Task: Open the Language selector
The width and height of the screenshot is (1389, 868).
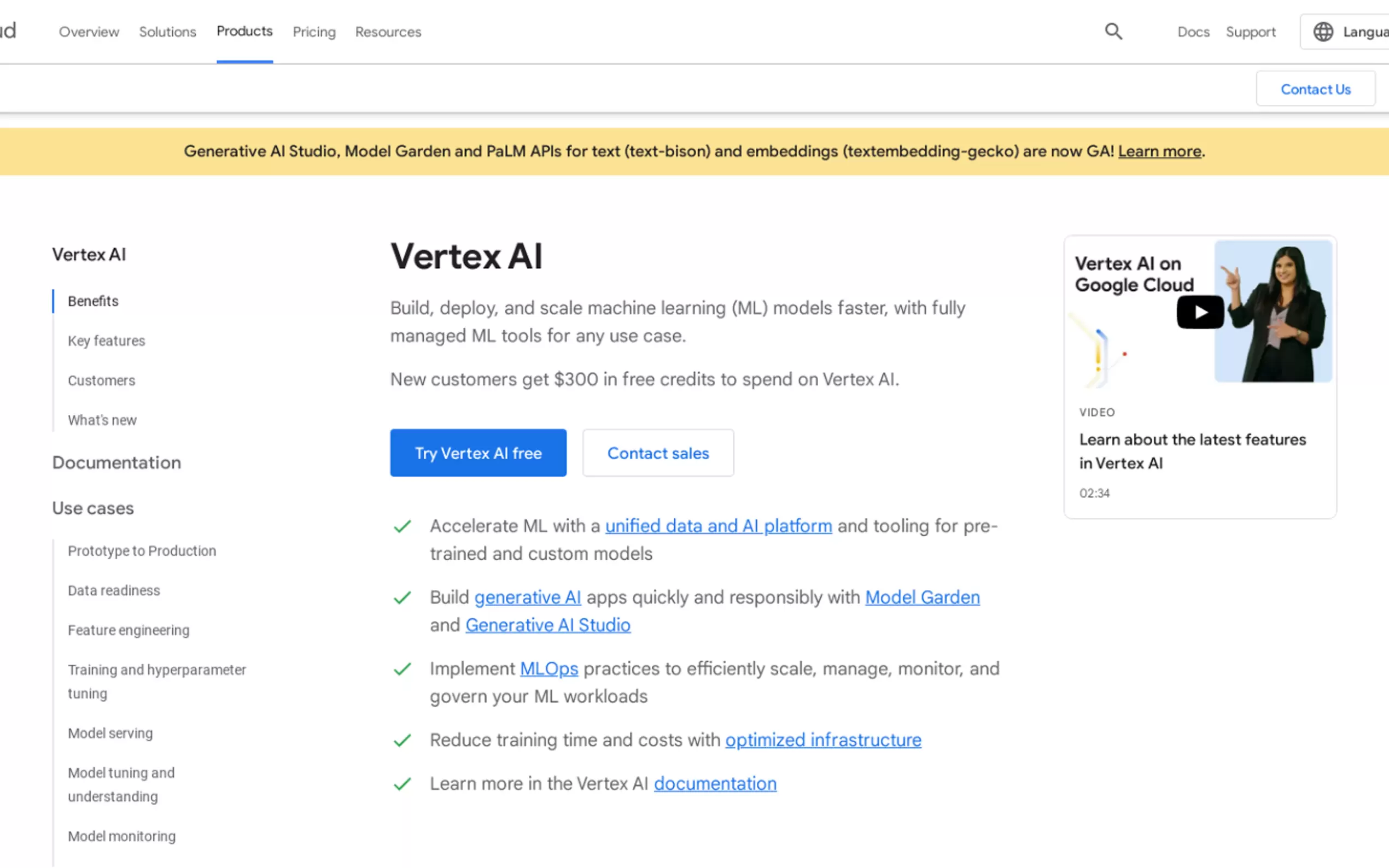Action: coord(1344,32)
